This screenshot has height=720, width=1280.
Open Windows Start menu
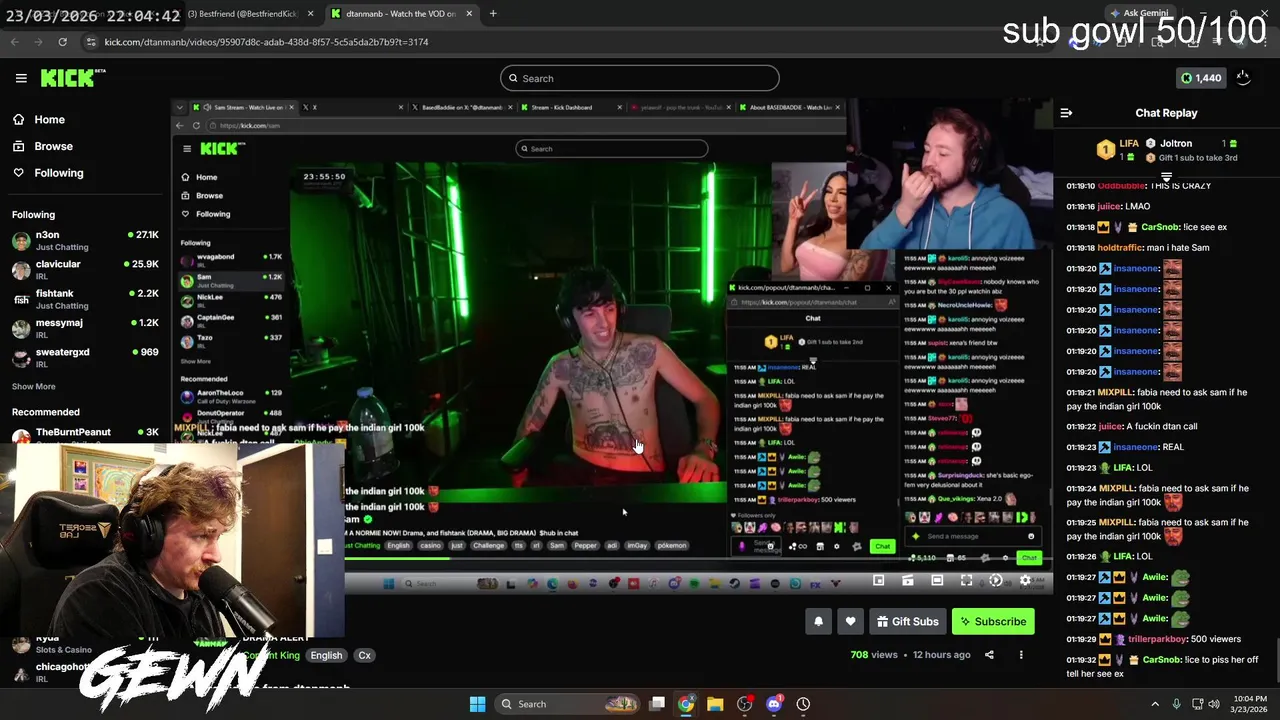(477, 704)
